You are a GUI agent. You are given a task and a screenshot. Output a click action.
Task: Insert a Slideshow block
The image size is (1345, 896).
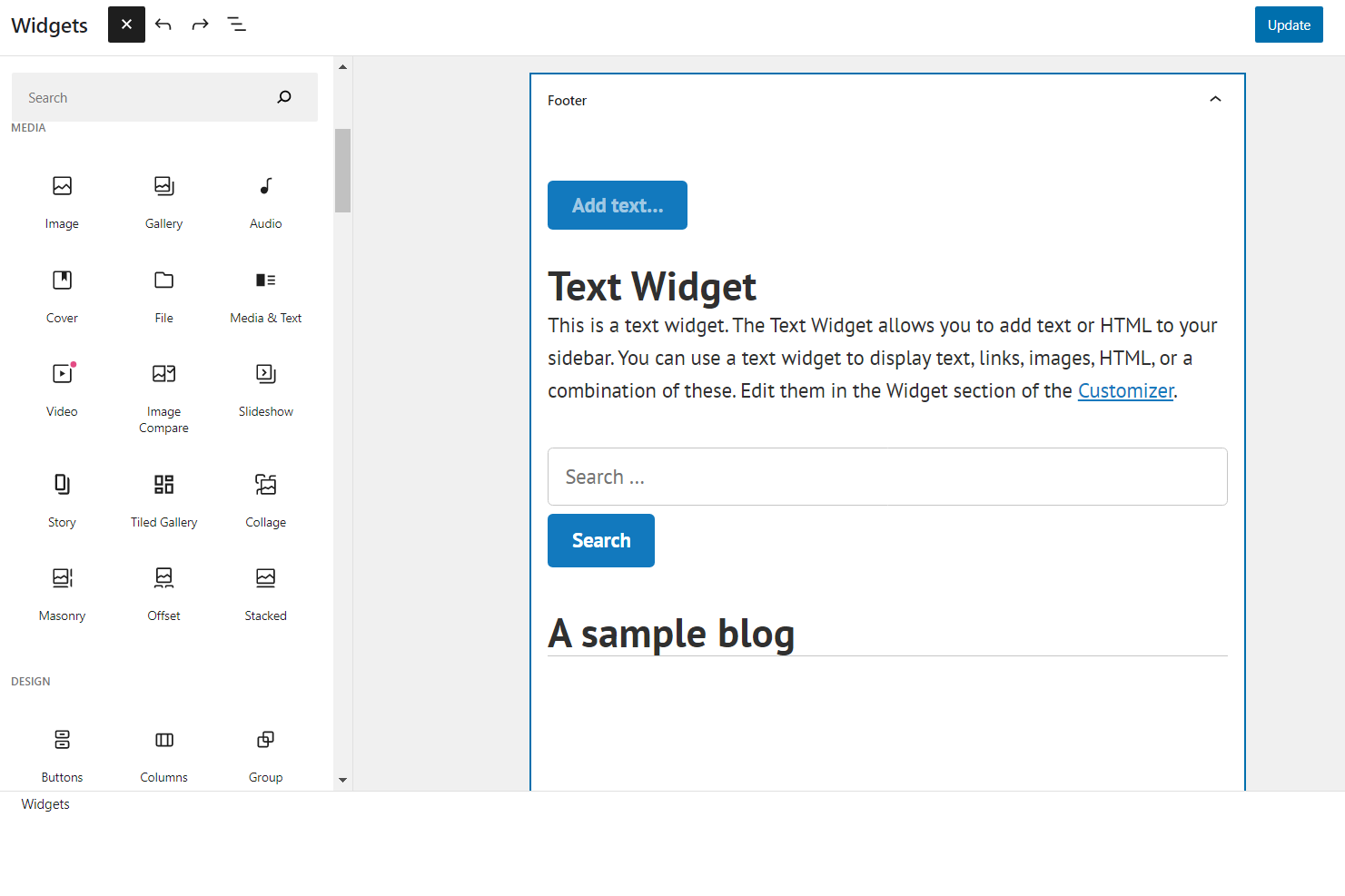pos(265,390)
